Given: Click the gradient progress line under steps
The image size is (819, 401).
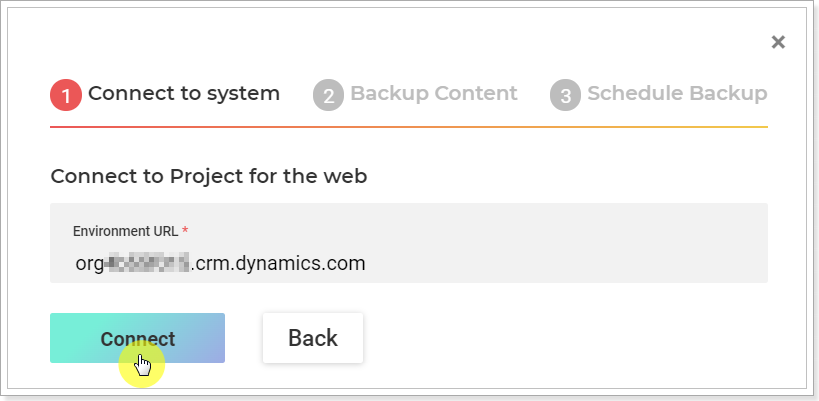Looking at the screenshot, I should pos(409,127).
